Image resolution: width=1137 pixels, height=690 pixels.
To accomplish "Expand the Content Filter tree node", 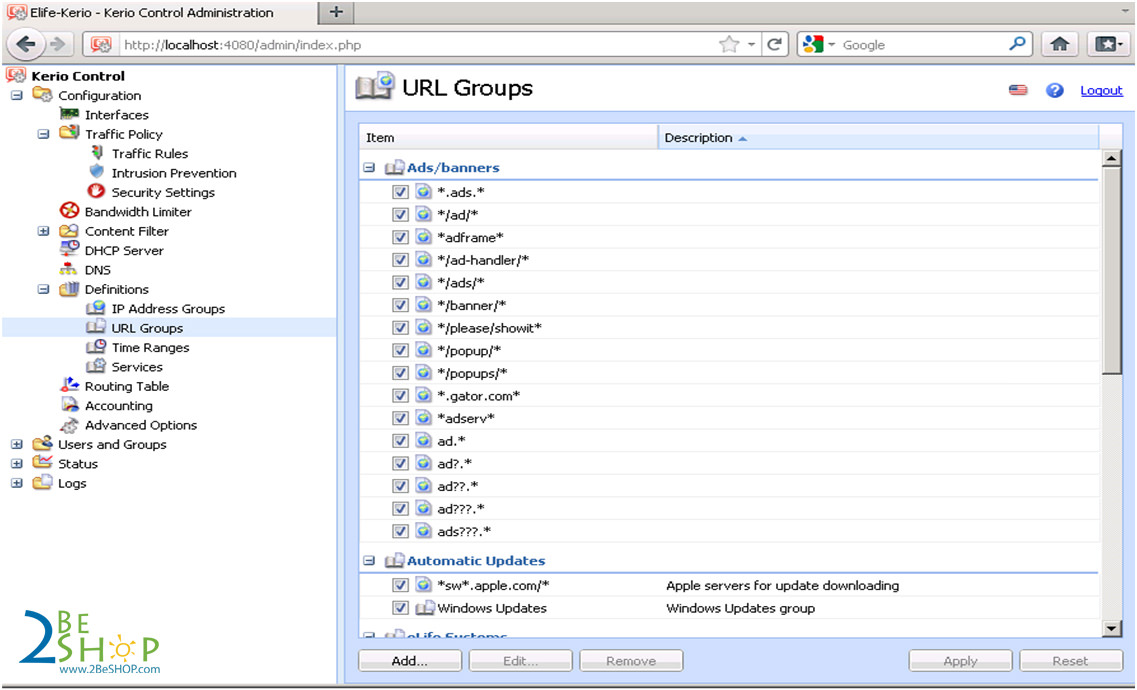I will pos(44,230).
